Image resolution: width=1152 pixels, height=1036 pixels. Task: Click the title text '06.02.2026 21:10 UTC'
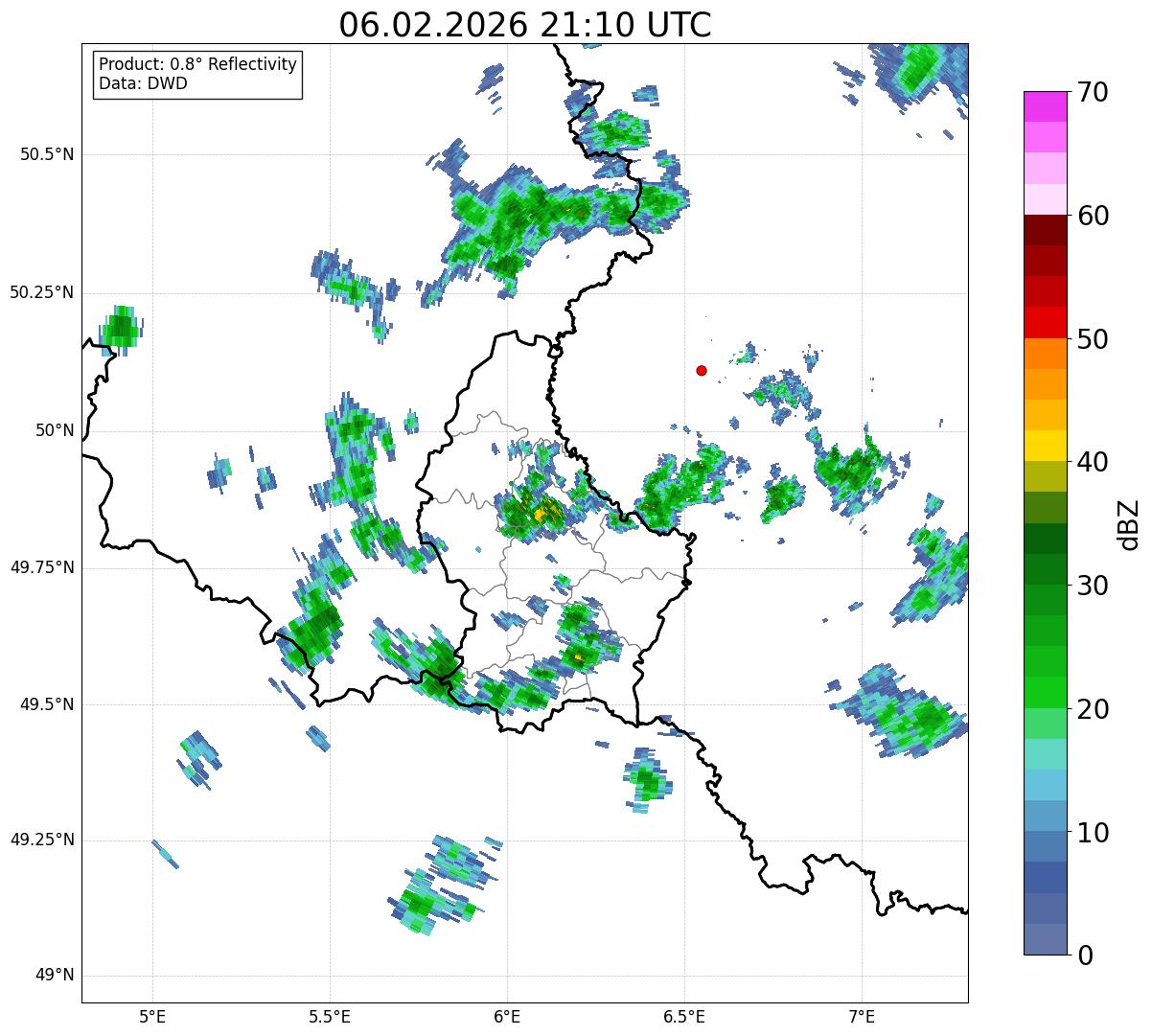point(525,25)
